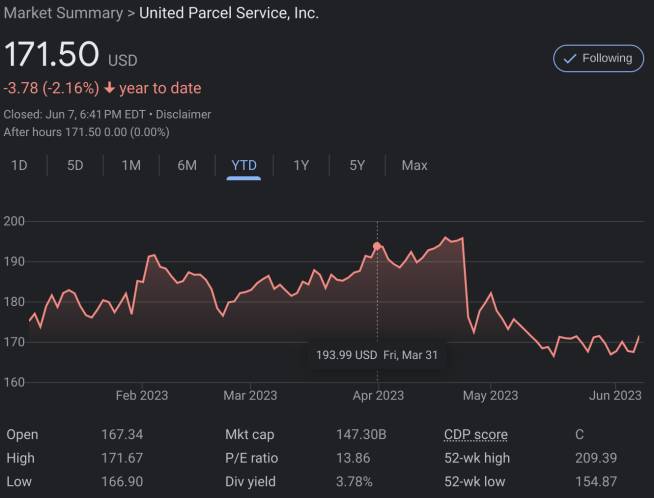The width and height of the screenshot is (654, 498).
Task: Toggle the Following button
Action: coord(598,58)
